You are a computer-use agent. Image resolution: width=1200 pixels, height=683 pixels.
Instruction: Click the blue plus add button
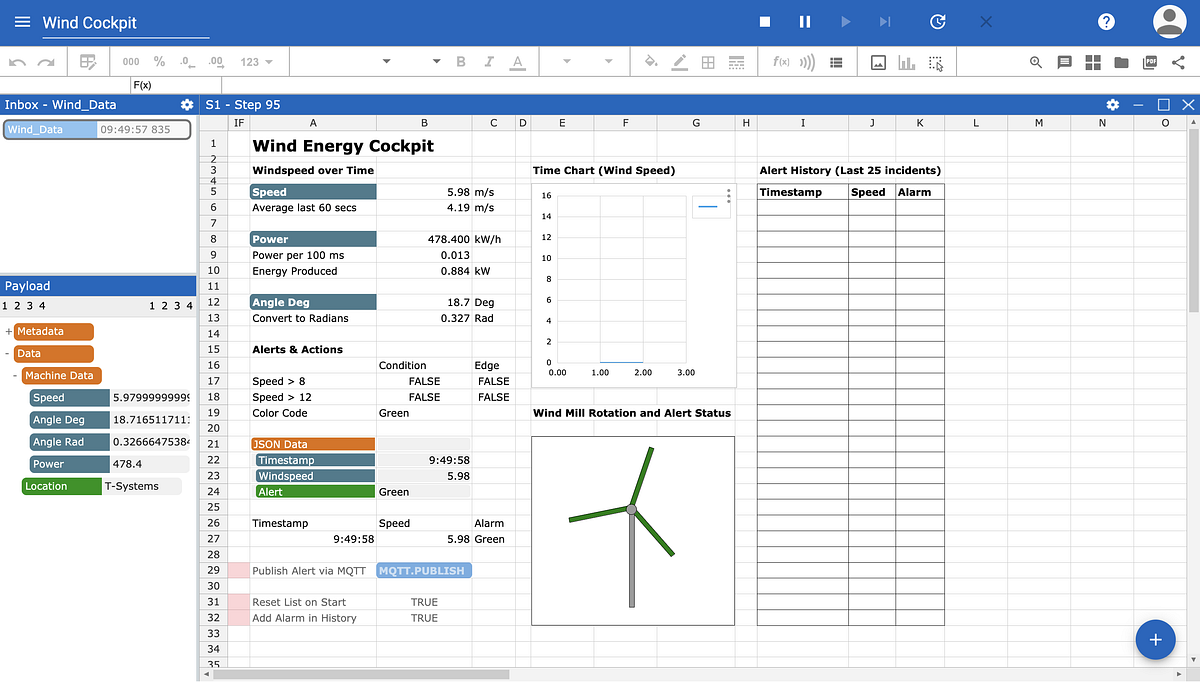tap(1155, 639)
